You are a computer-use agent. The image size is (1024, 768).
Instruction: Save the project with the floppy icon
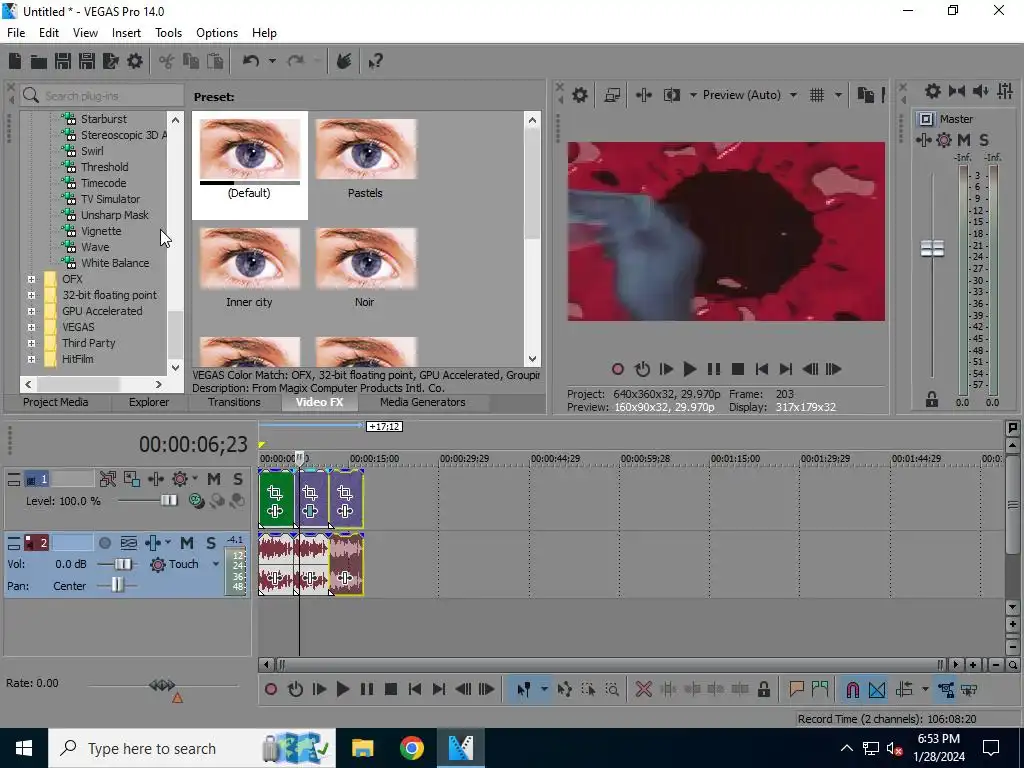click(63, 61)
